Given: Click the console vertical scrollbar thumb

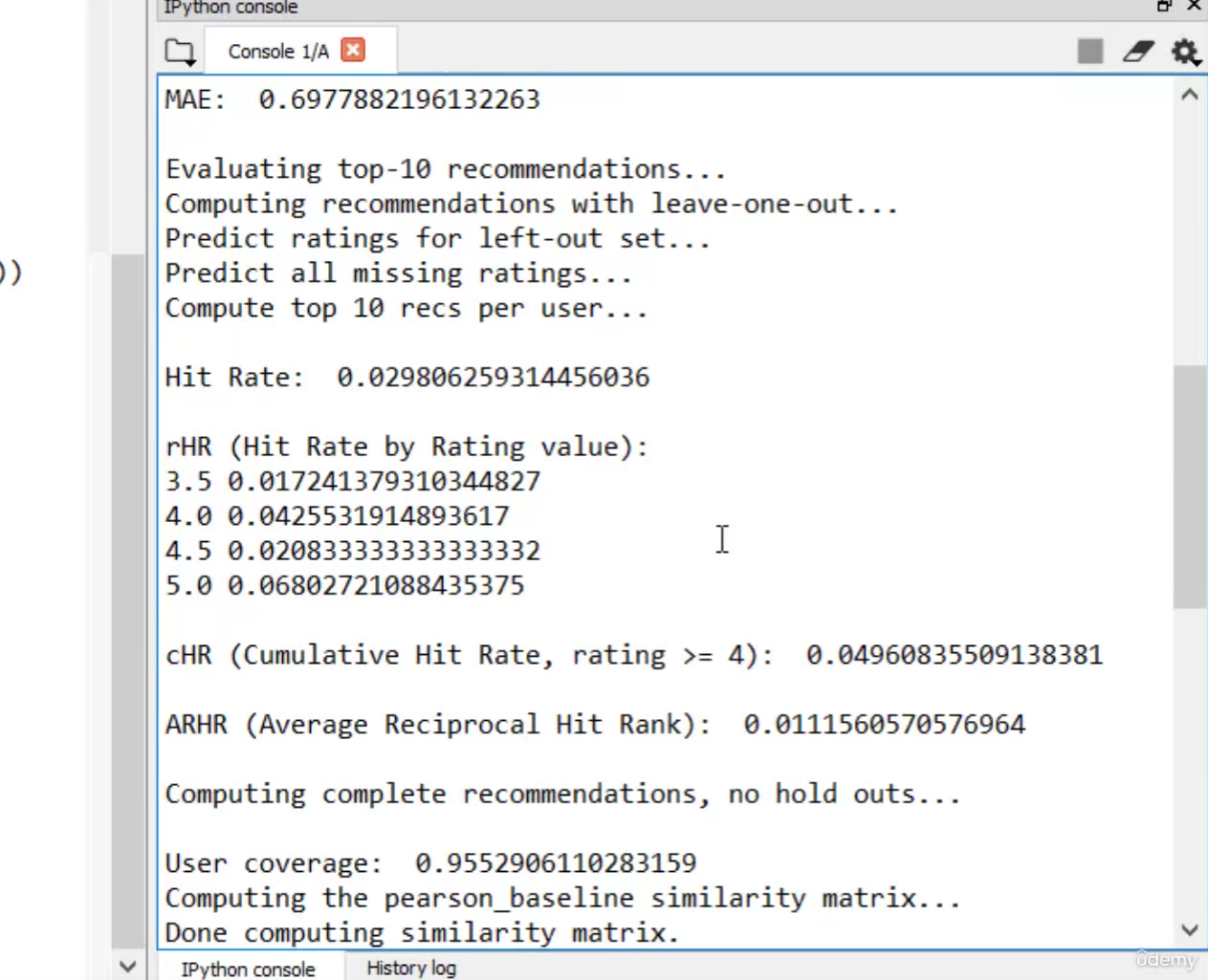Looking at the screenshot, I should (x=1190, y=486).
